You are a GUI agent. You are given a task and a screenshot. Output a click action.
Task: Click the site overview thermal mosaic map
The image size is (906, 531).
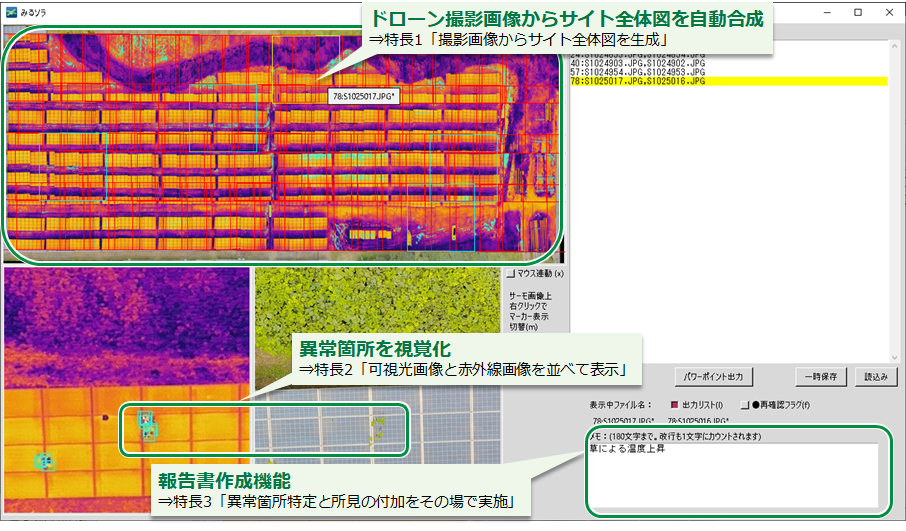pos(284,143)
